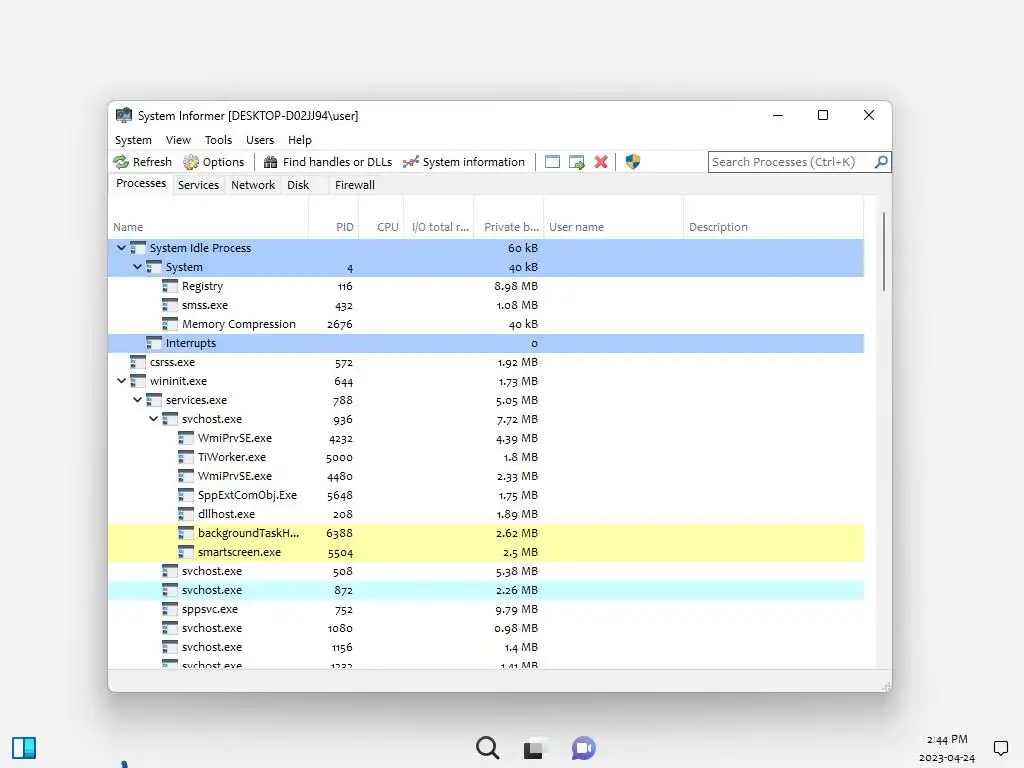Click the 8.98 MB private bytes value

click(x=516, y=286)
